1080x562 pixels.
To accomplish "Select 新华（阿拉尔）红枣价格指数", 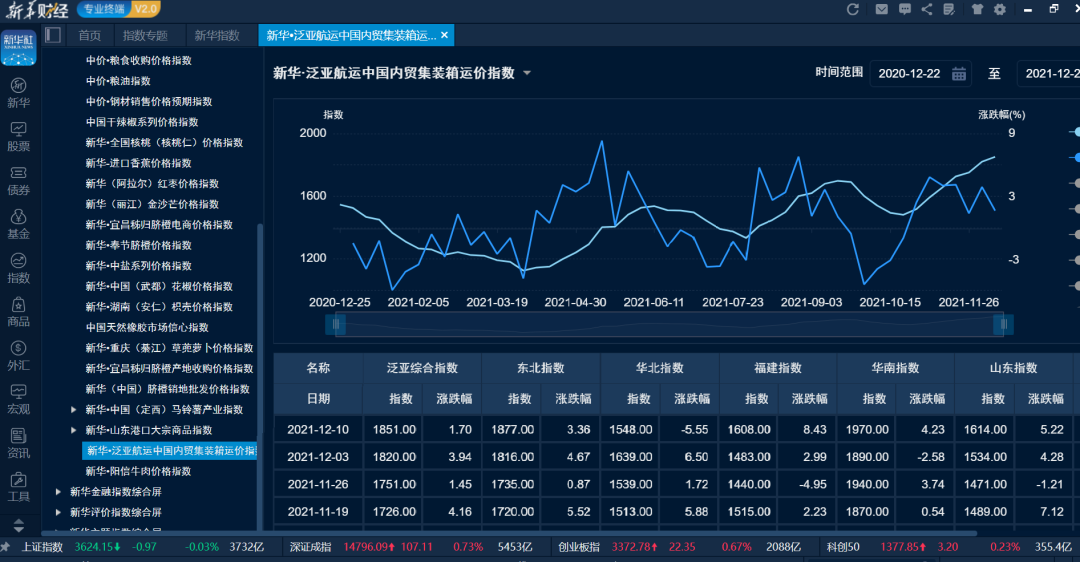I will [x=152, y=184].
